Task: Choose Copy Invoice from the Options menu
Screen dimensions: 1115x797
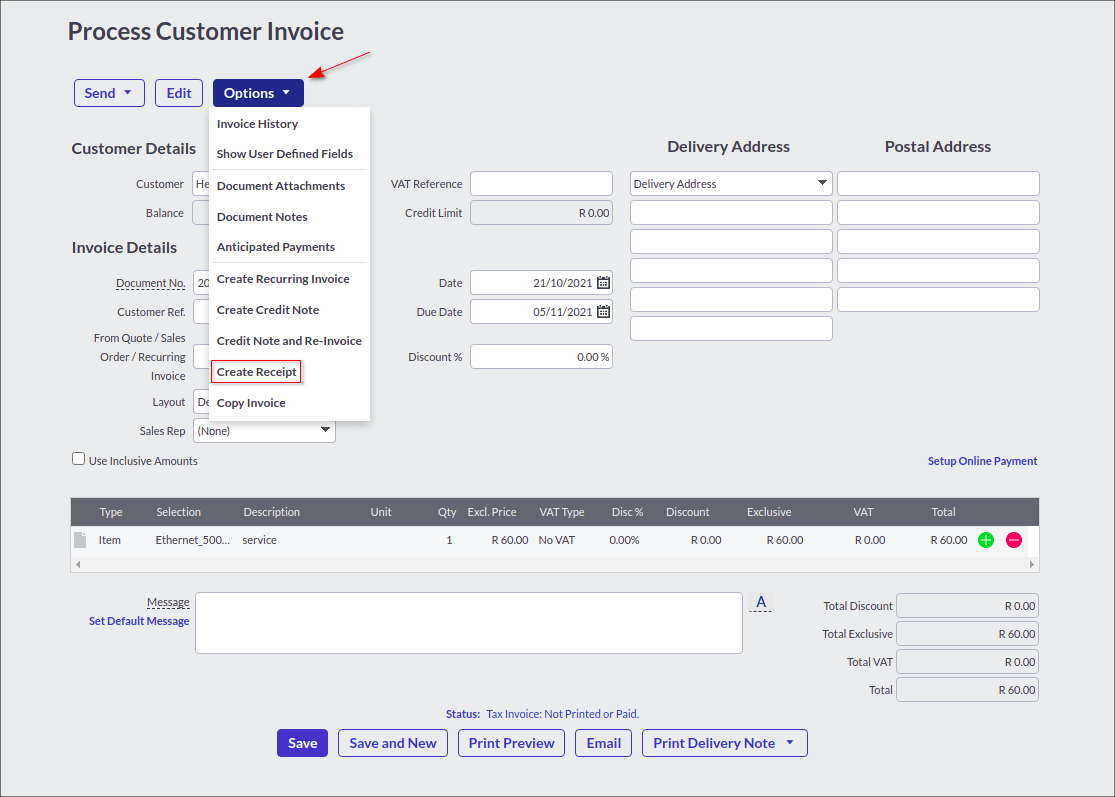Action: click(x=250, y=402)
